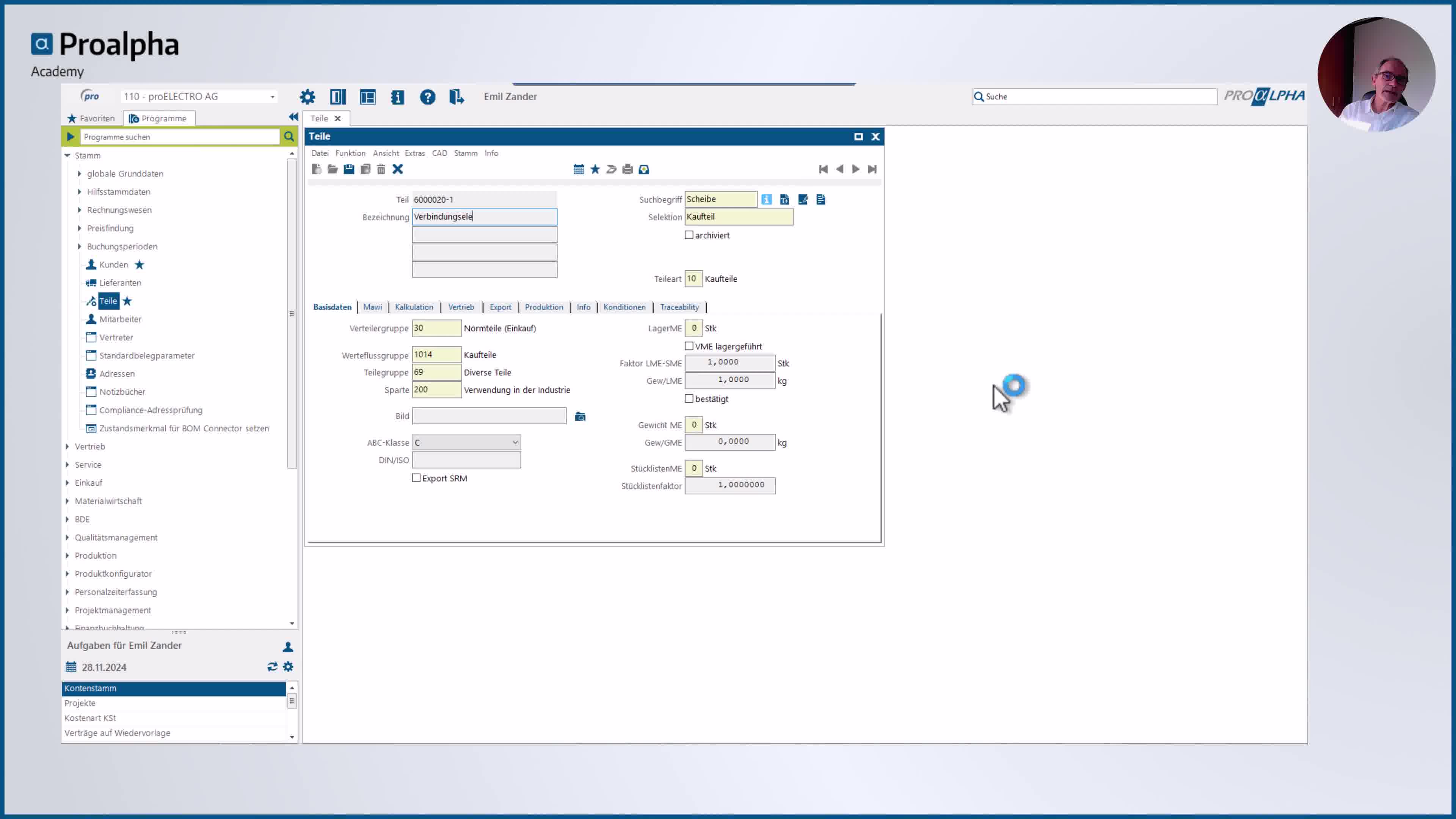The width and height of the screenshot is (1456, 819).
Task: Open the Funktion menu
Action: coord(350,153)
